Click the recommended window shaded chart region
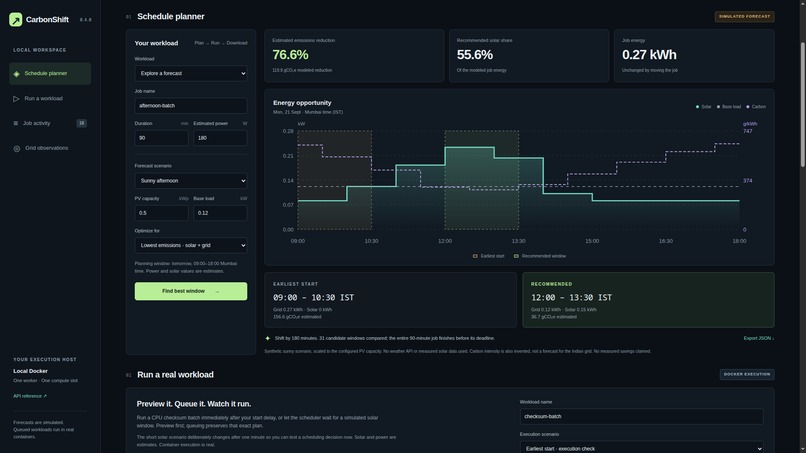806x453 pixels. [482, 180]
